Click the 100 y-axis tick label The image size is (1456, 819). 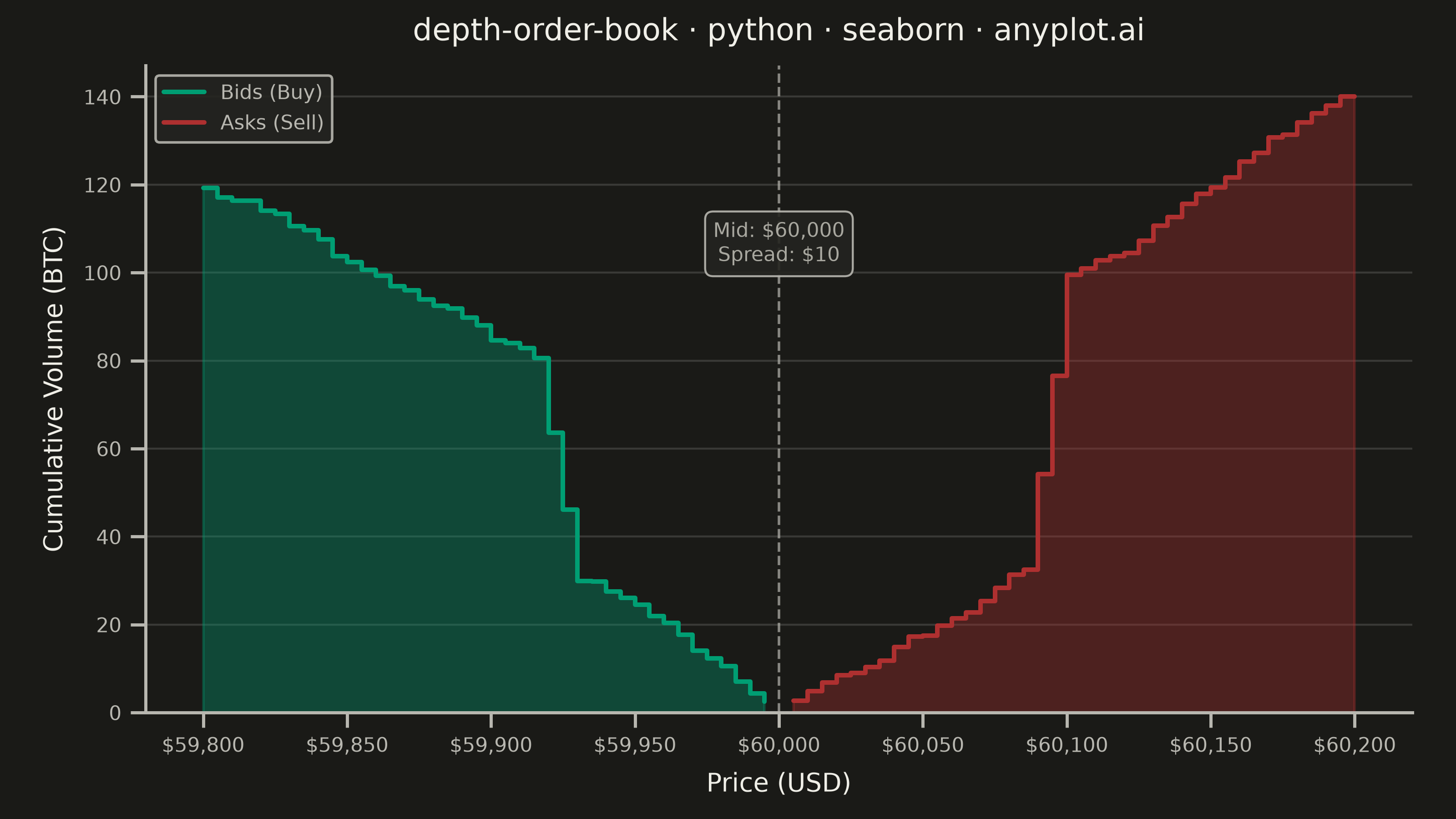(x=102, y=273)
